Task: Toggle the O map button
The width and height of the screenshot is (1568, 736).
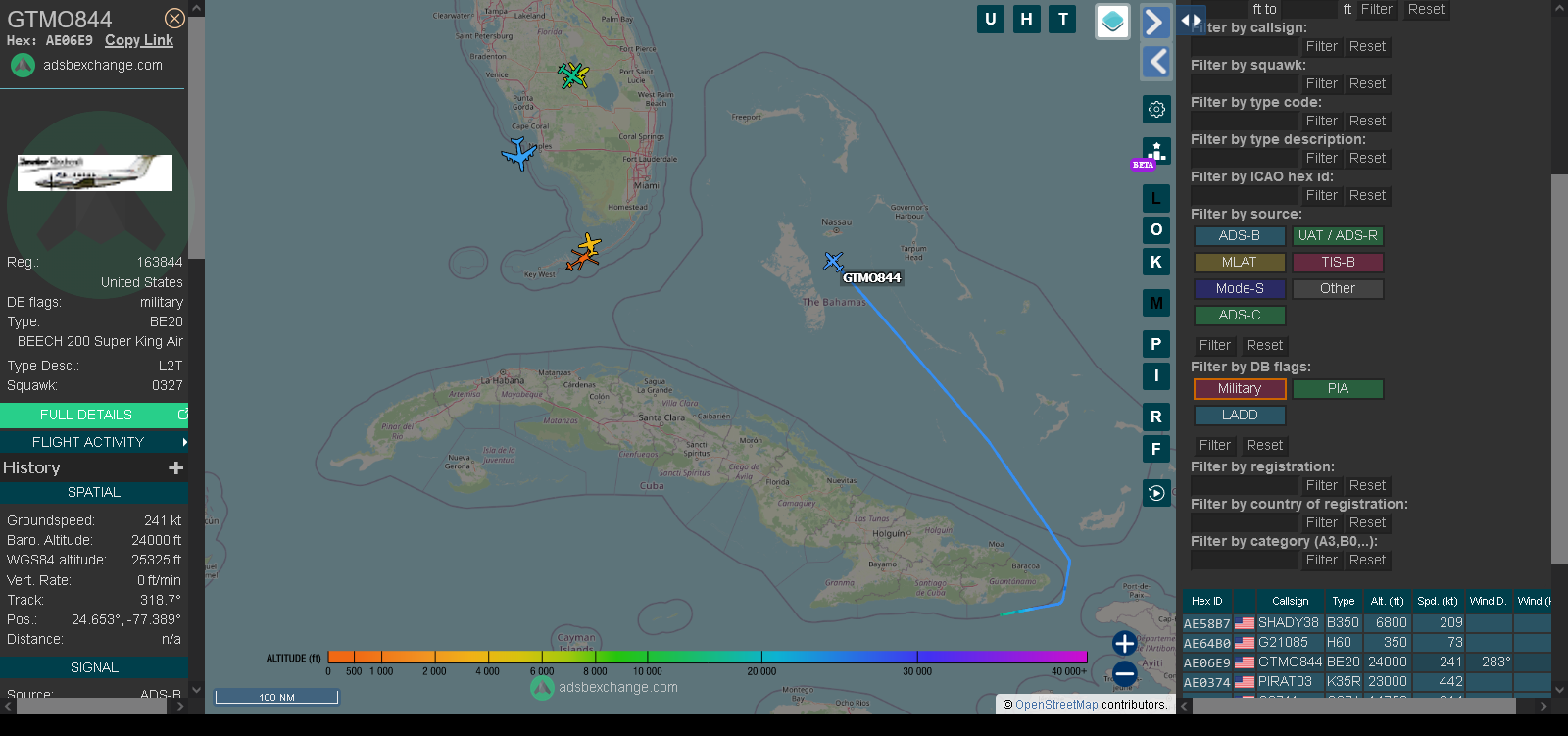Action: pos(1156,230)
